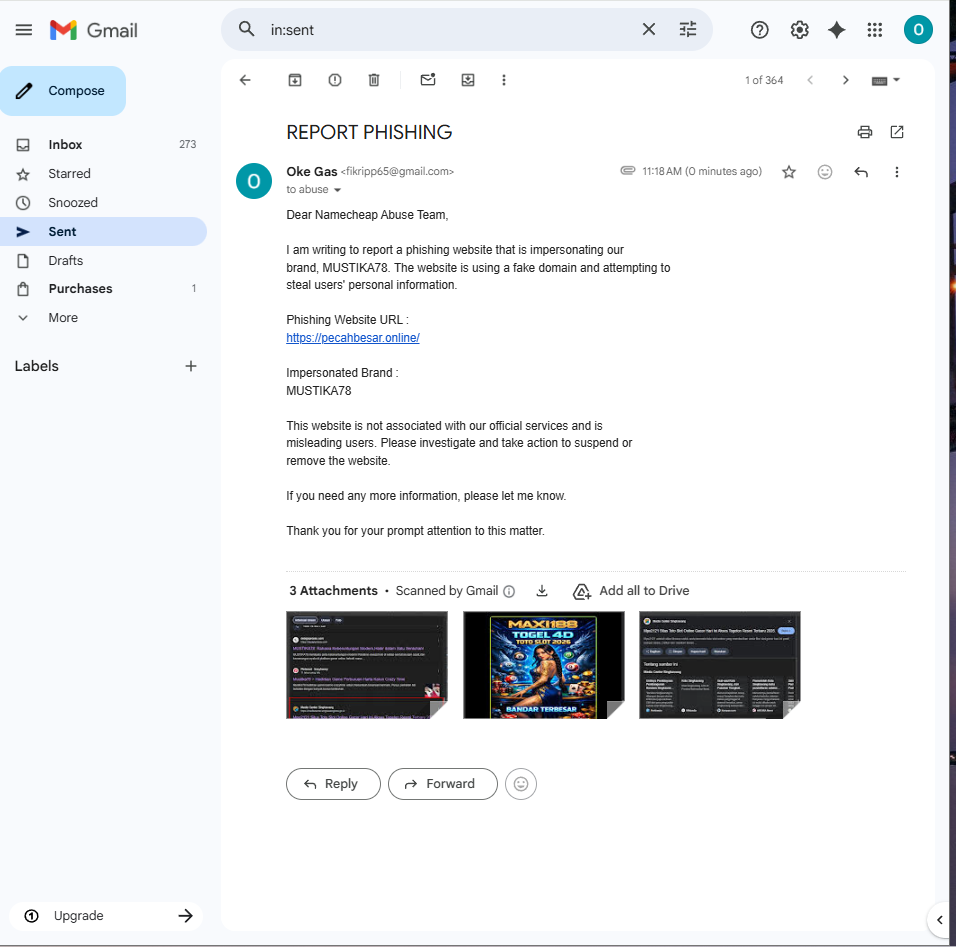Open the Google account avatar
This screenshot has height=947, width=956.
918,30
